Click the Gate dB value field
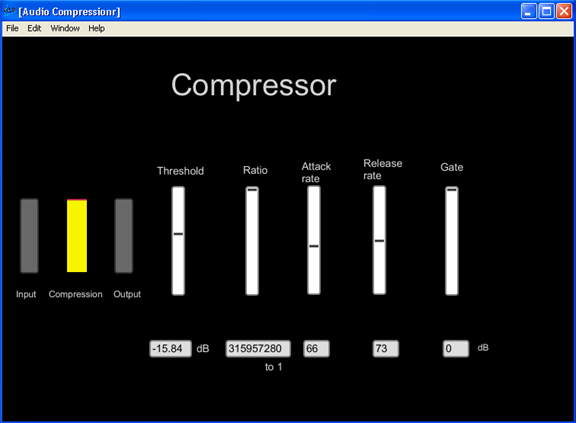Screen dimensions: 576x423 [456, 348]
